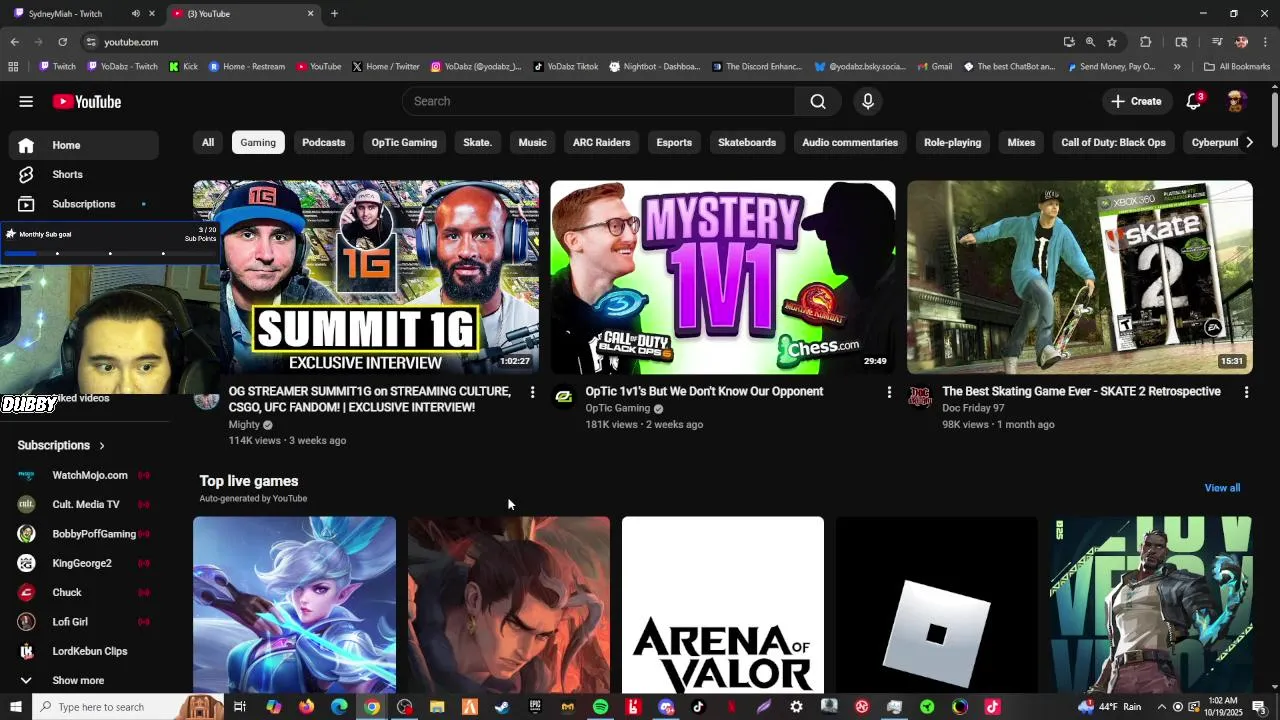The width and height of the screenshot is (1280, 720).
Task: Launch Steam from the taskbar
Action: click(502, 707)
